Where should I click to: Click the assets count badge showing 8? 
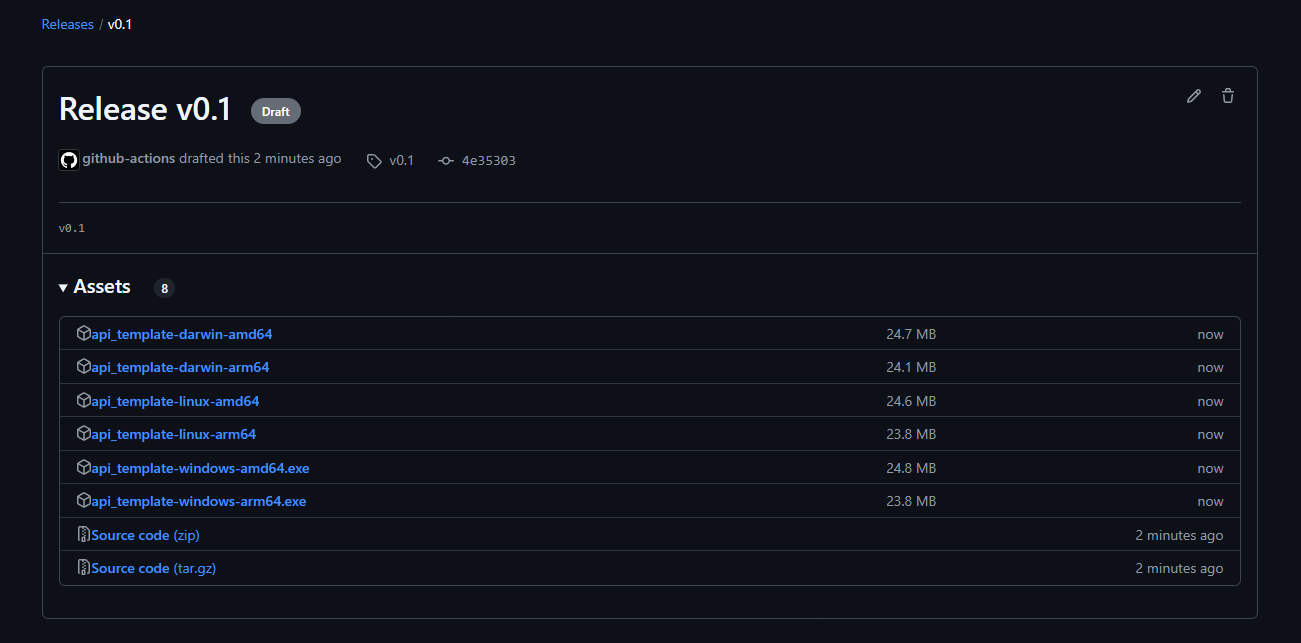[x=164, y=287]
